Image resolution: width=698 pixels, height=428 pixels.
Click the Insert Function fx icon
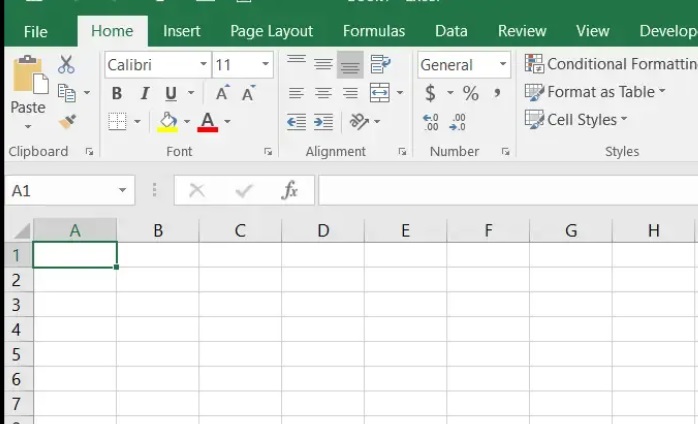(289, 191)
